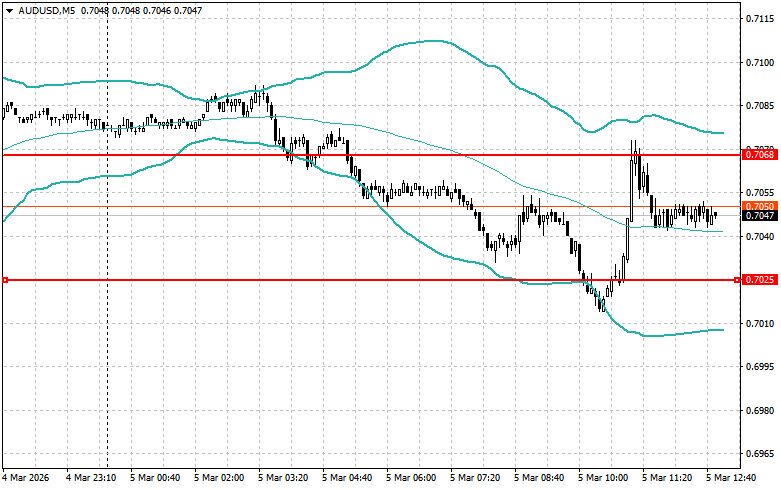
Task: Click the 5 Mar 07:20 time label
Action: pos(476,478)
